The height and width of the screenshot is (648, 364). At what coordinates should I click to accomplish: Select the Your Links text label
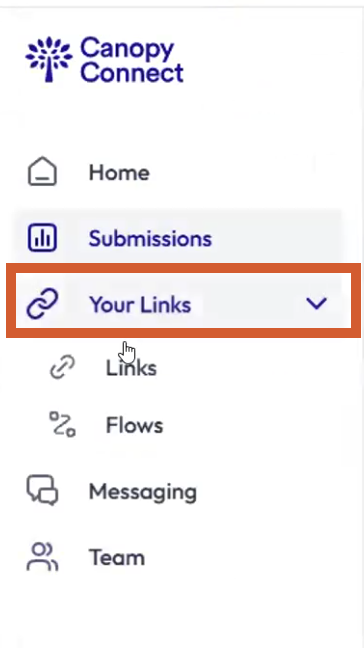[140, 305]
